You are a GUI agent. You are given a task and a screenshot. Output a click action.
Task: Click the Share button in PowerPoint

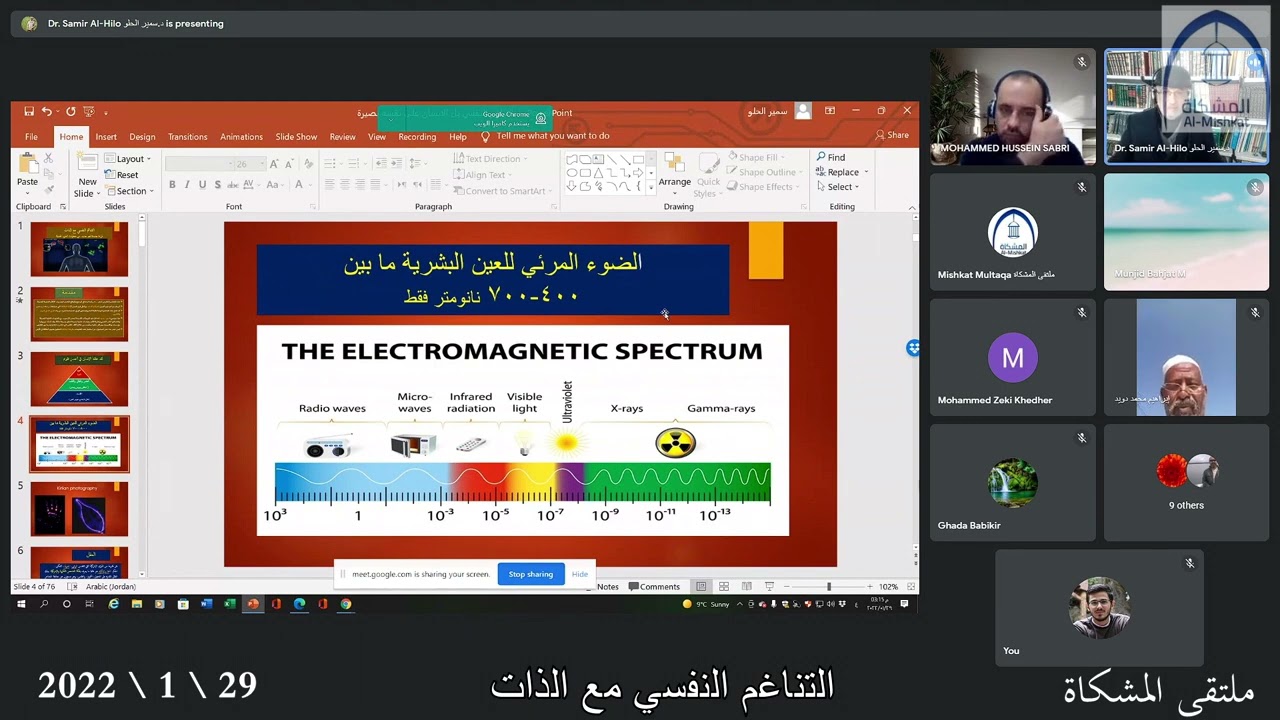point(892,135)
